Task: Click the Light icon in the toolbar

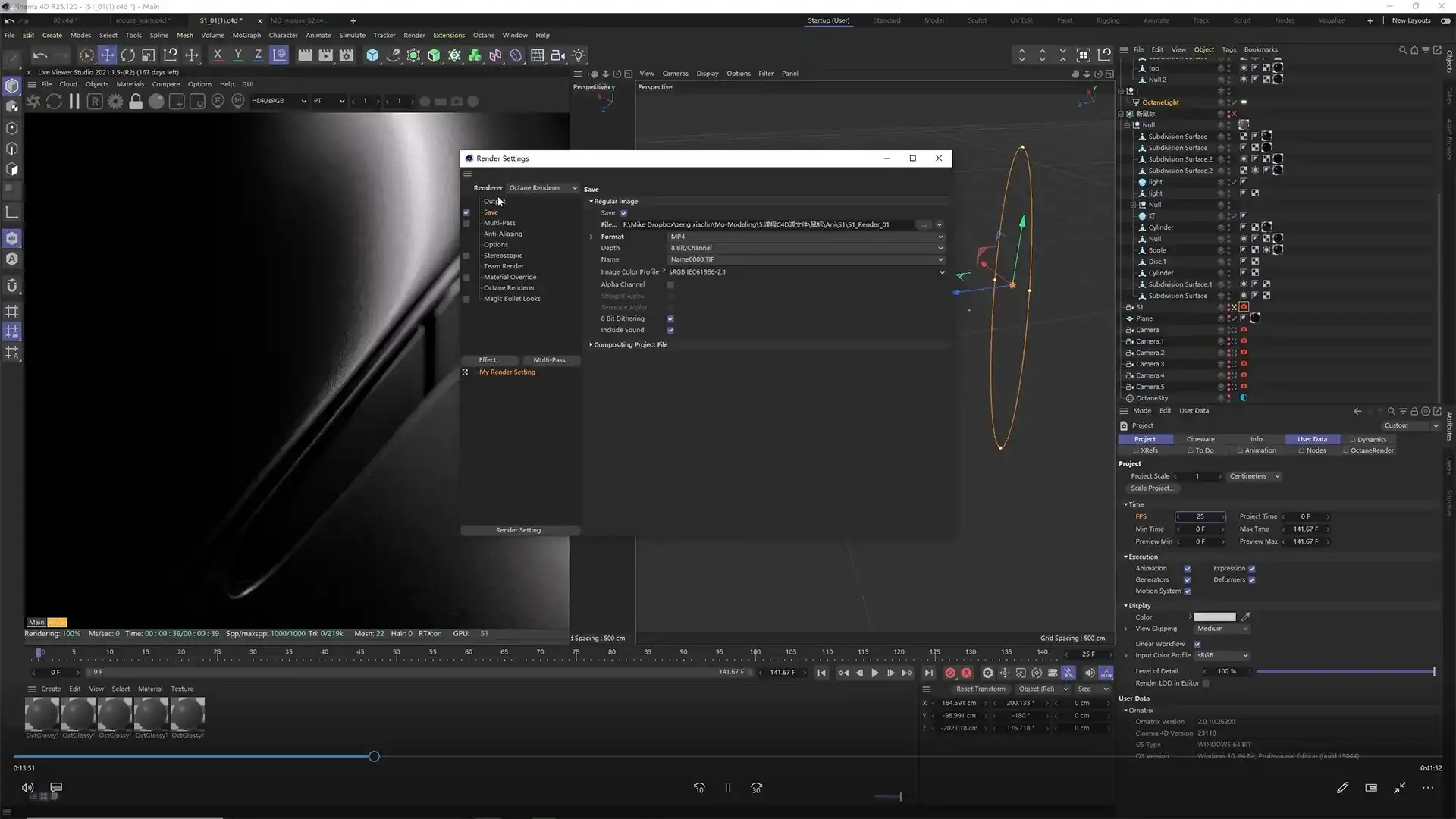Action: 579,55
